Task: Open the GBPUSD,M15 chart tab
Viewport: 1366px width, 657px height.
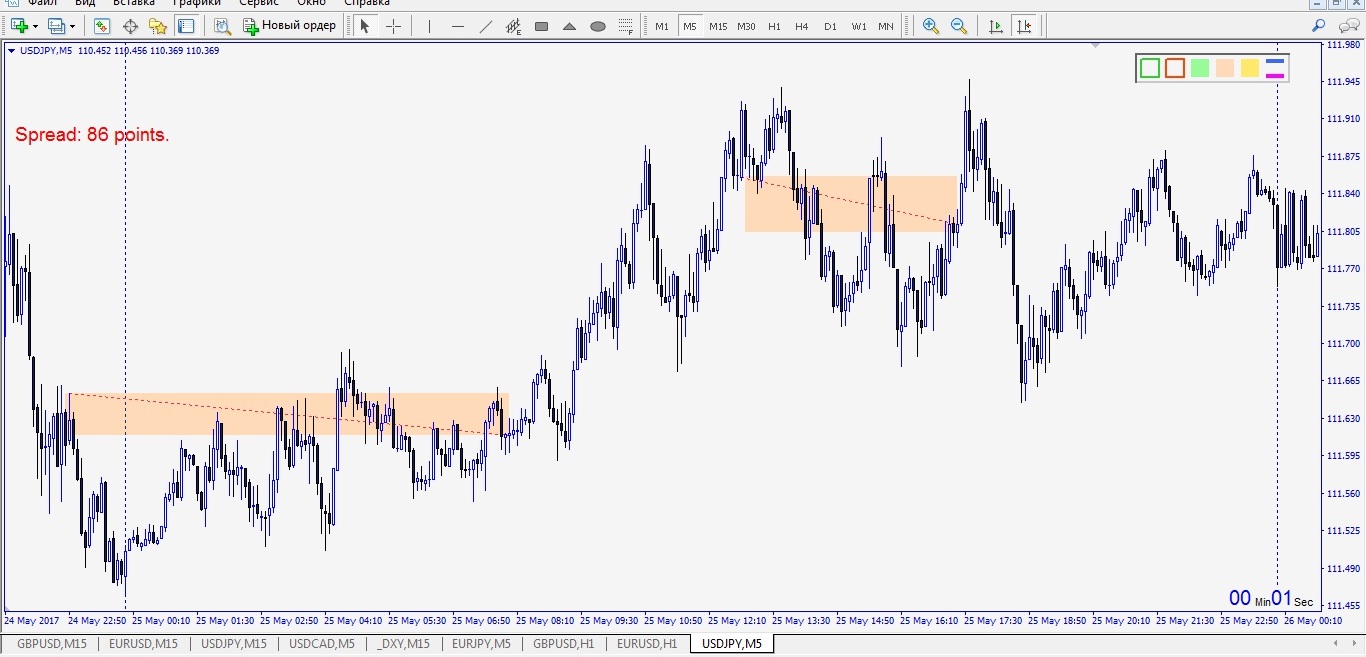Action: click(52, 644)
